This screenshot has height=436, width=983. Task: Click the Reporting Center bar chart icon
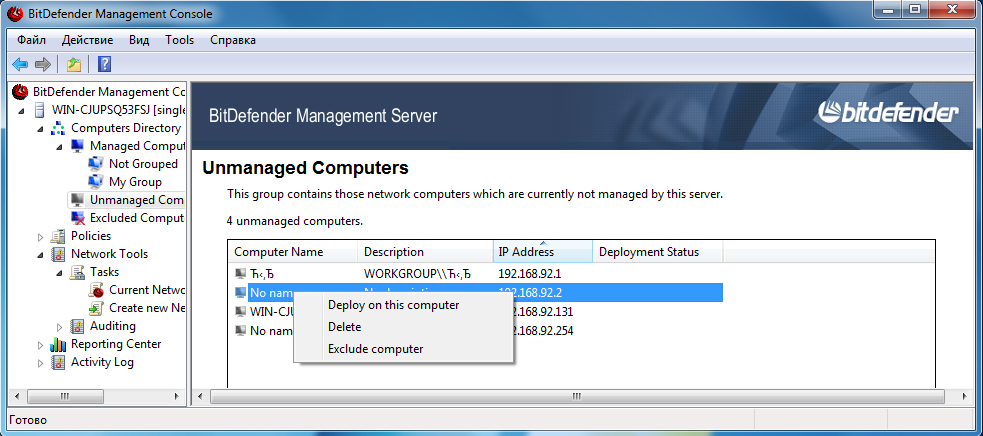pyautogui.click(x=58, y=344)
